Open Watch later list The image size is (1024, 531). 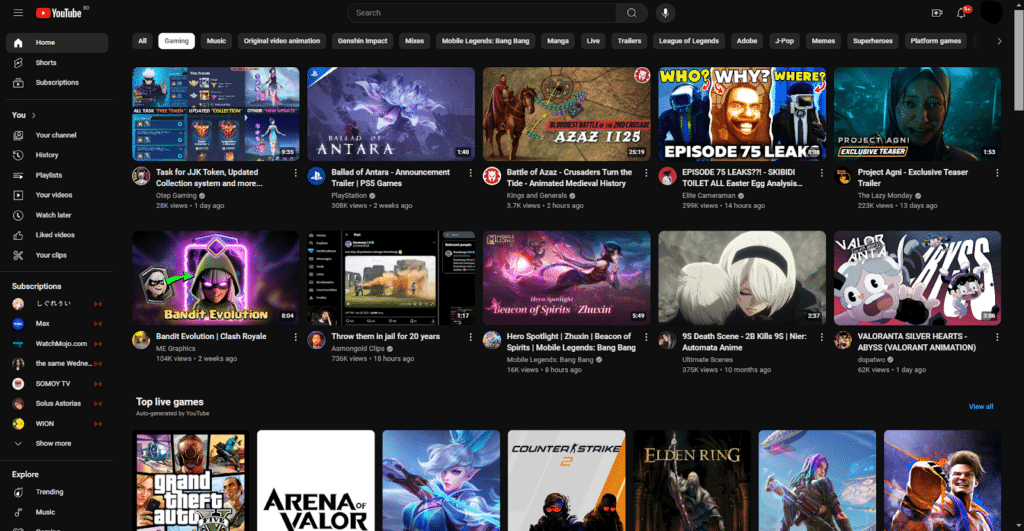(x=57, y=215)
